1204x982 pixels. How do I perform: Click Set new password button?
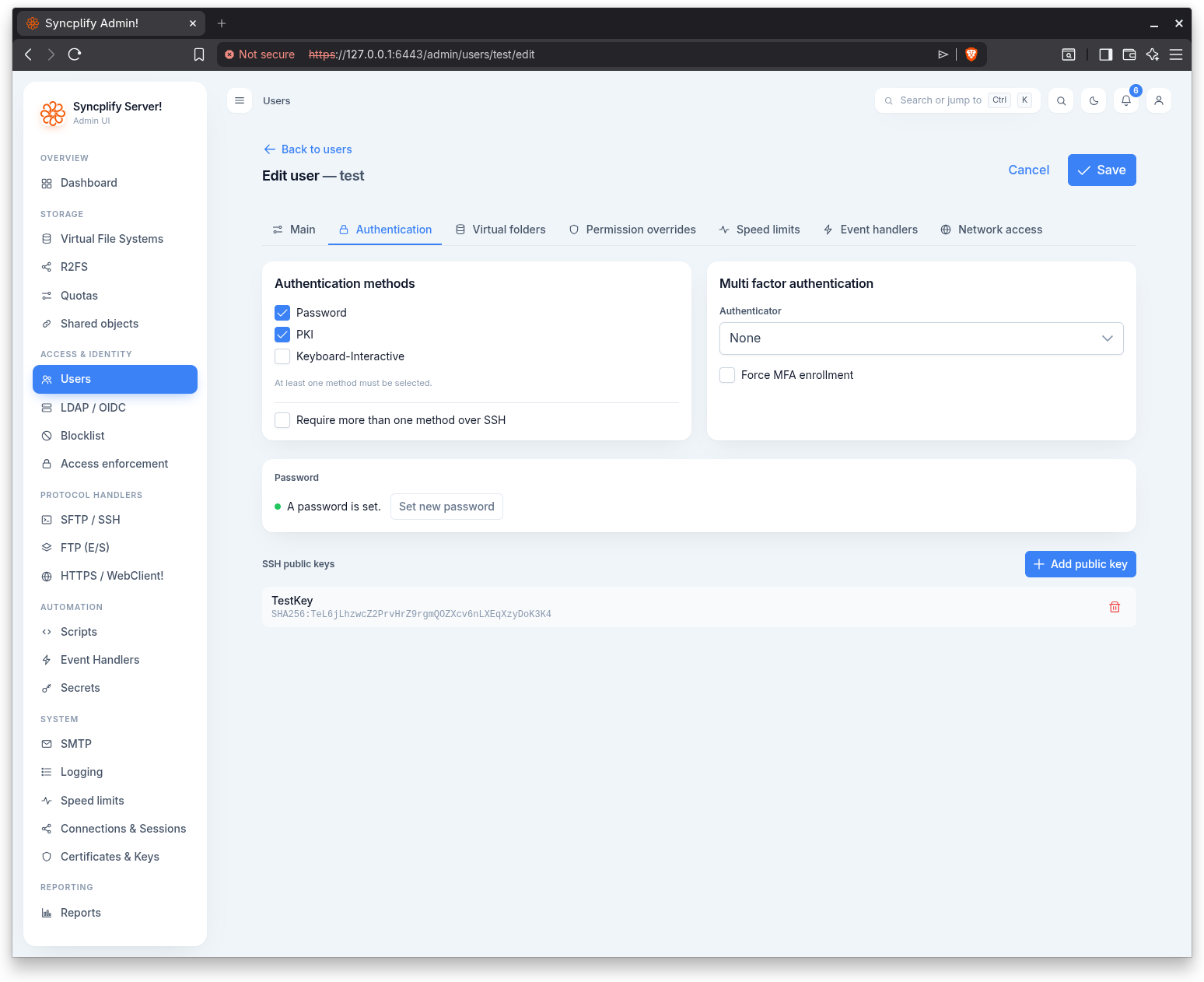[446, 507]
